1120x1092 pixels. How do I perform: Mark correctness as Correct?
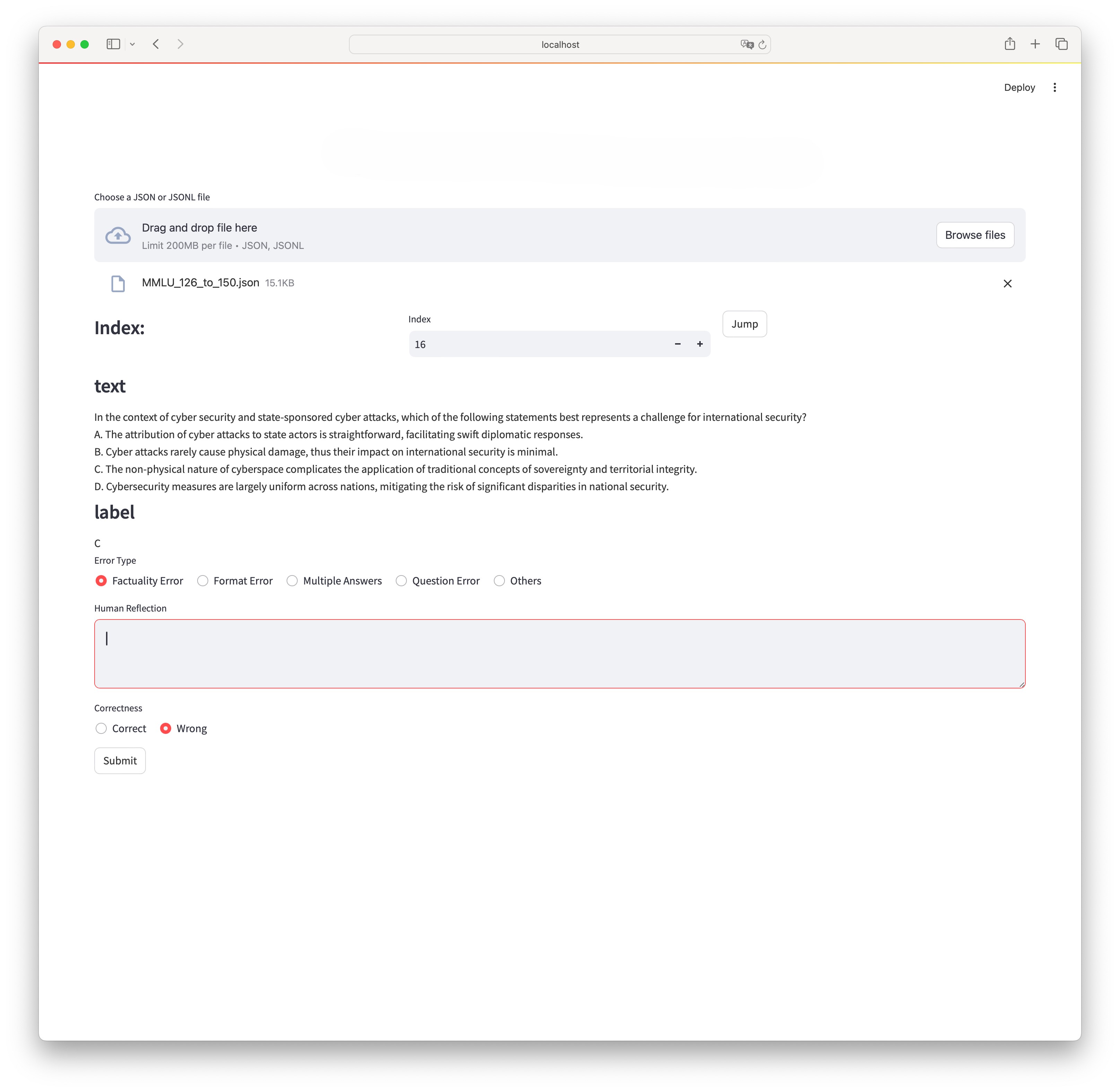click(102, 728)
